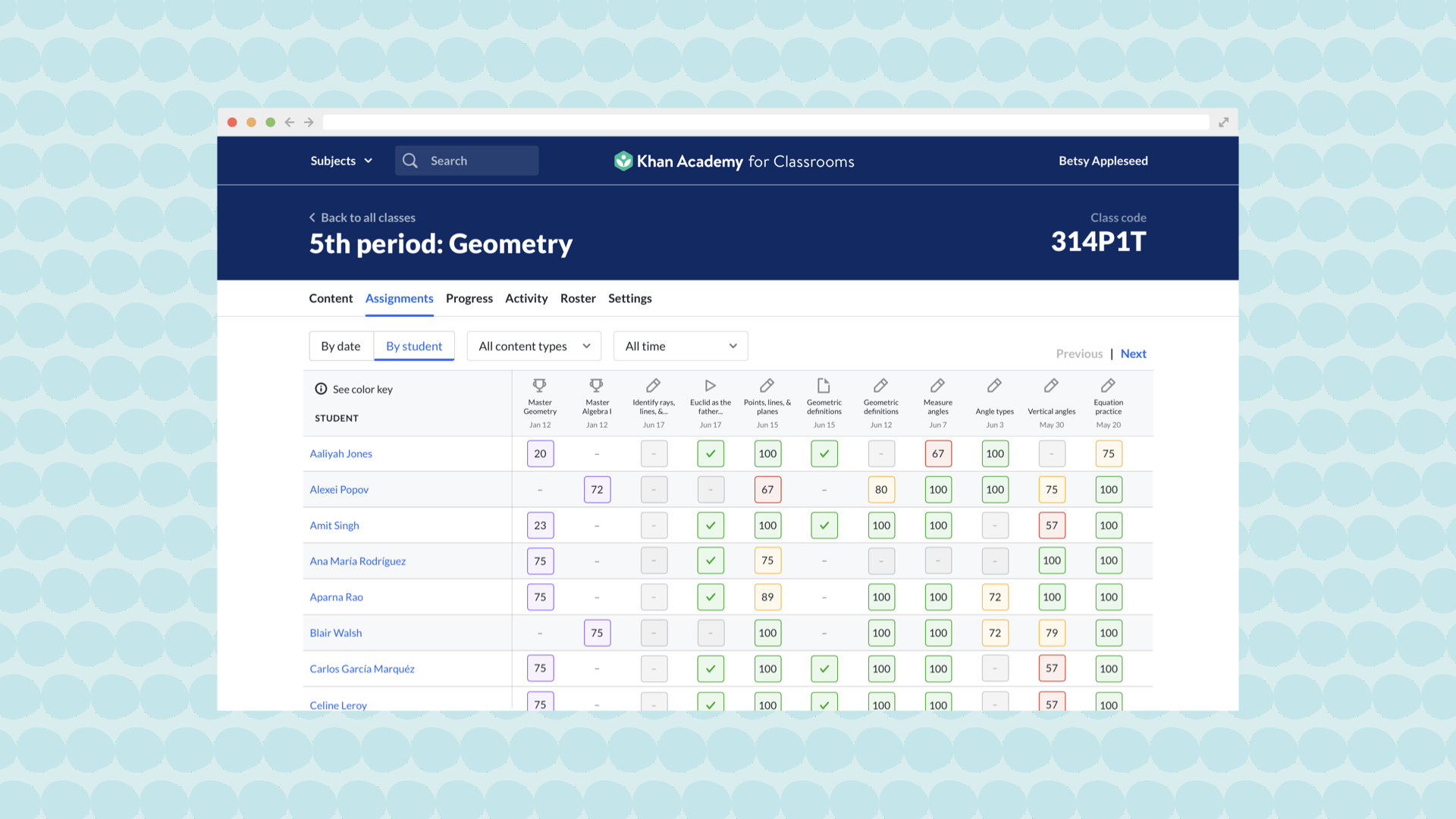The image size is (1456, 819).
Task: Click Aparna Rao's 72 Angle types score
Action: [995, 597]
